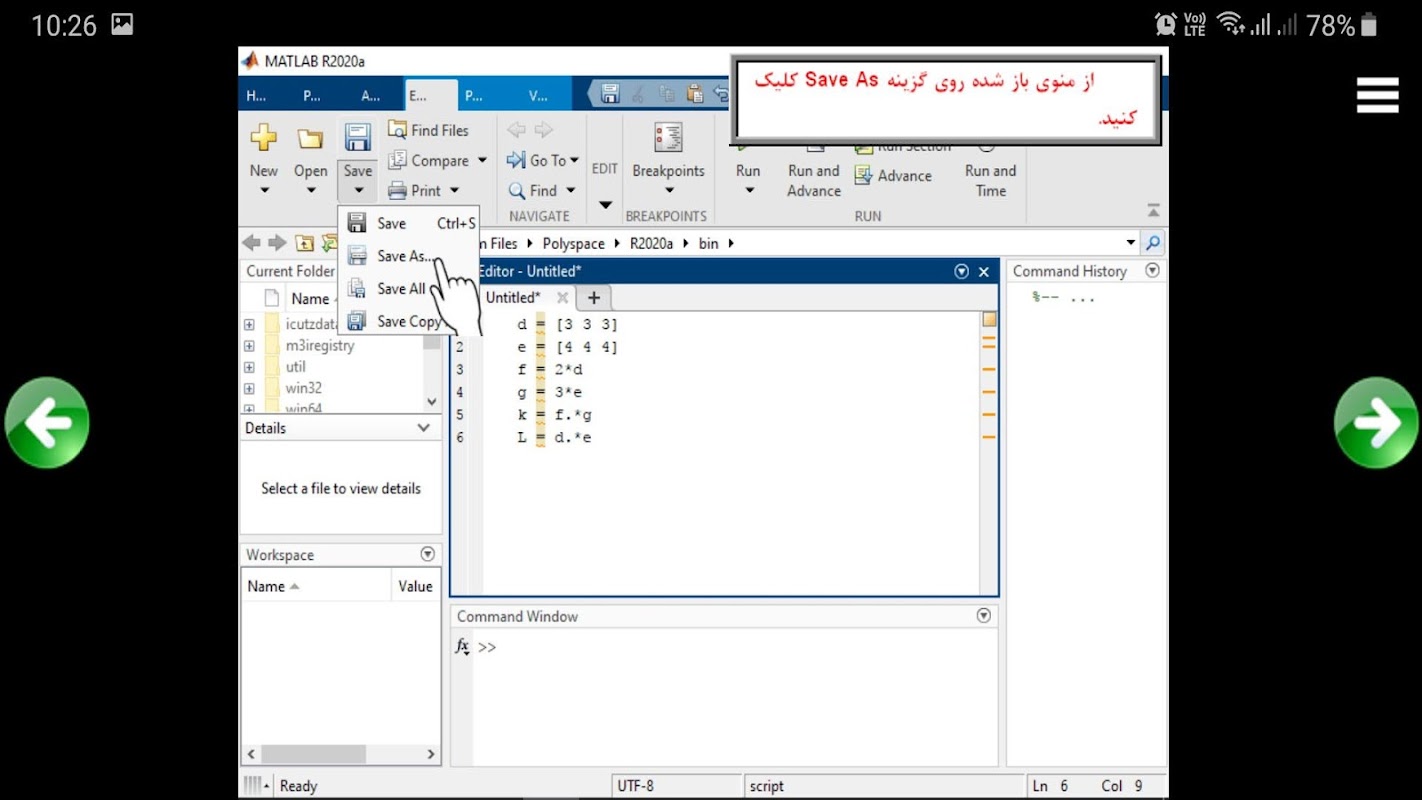Click Run and Time button
The height and width of the screenshot is (800, 1422).
click(990, 180)
